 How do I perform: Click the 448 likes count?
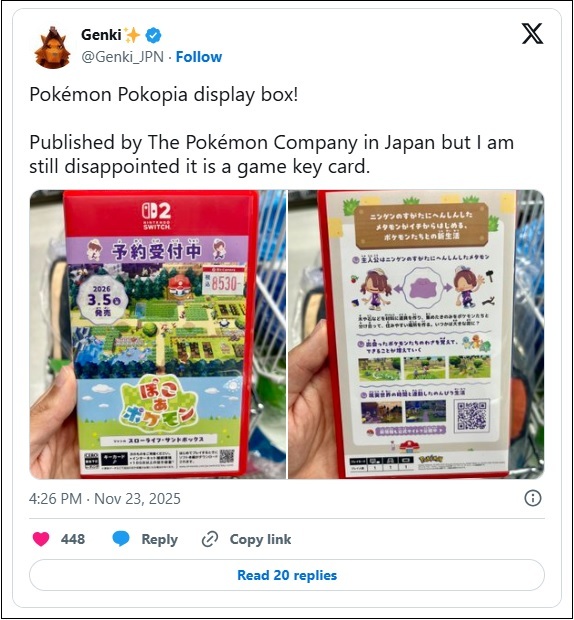[x=73, y=539]
